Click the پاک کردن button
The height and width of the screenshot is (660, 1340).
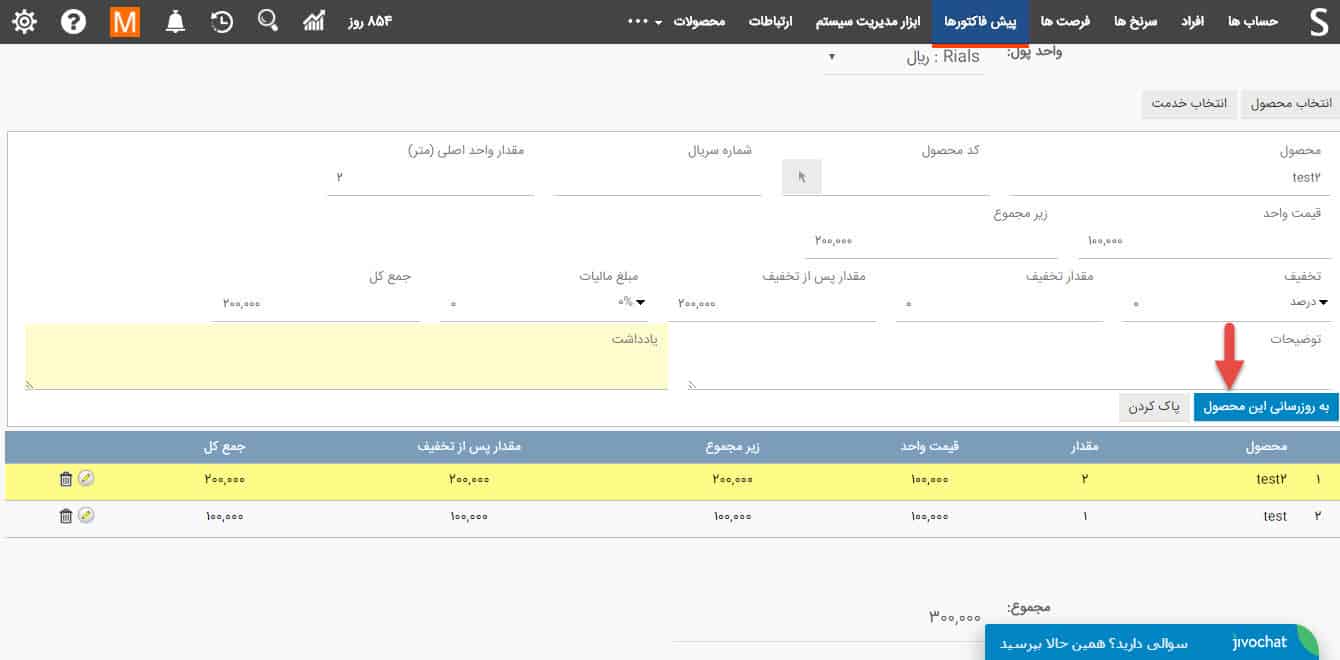[1154, 407]
